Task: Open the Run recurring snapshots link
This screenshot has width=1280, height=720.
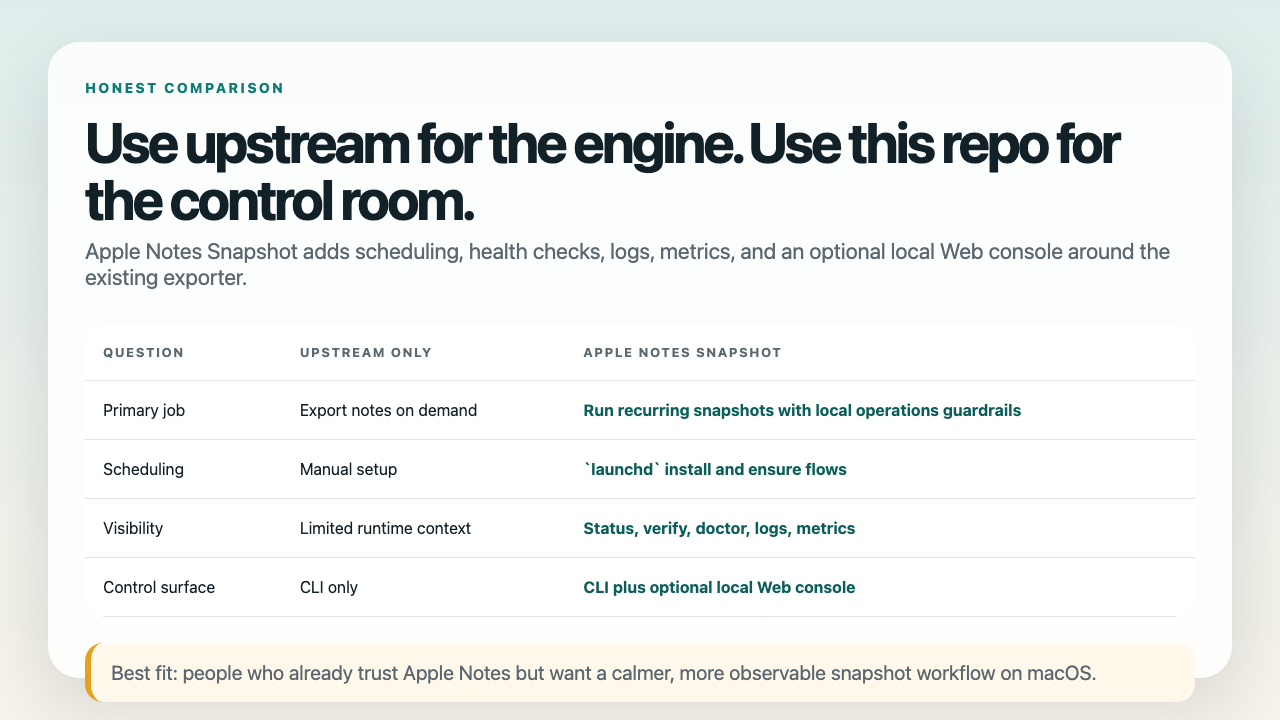Action: click(802, 410)
